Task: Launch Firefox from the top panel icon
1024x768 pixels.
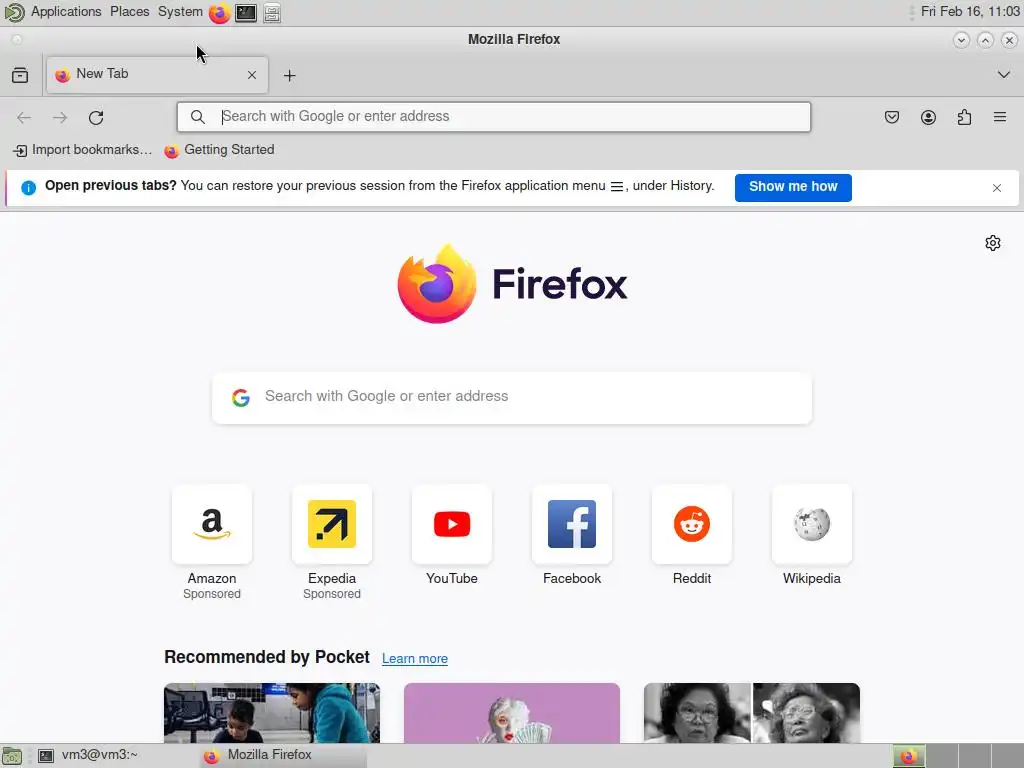Action: point(219,12)
